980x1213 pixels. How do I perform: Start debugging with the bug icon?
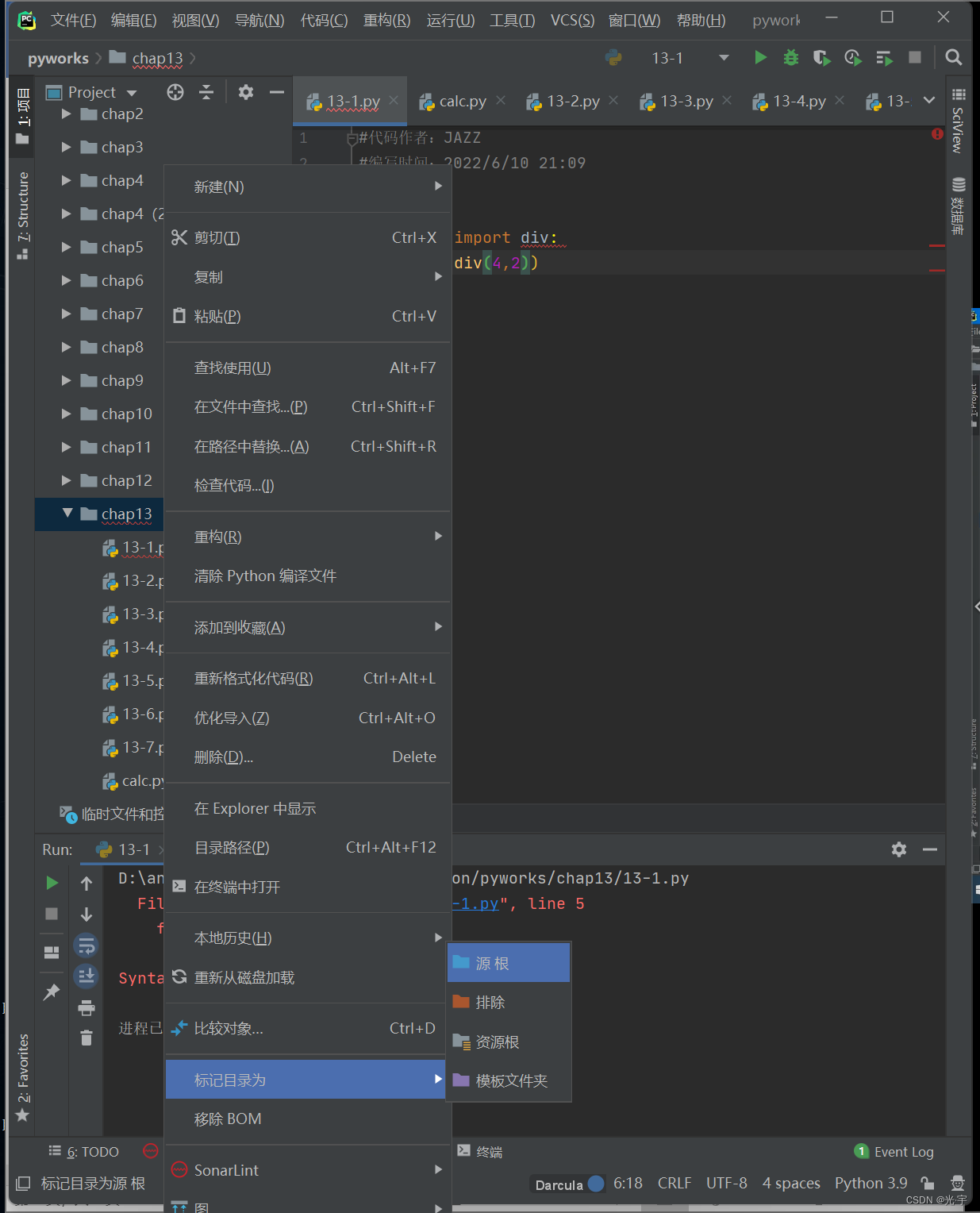point(790,57)
